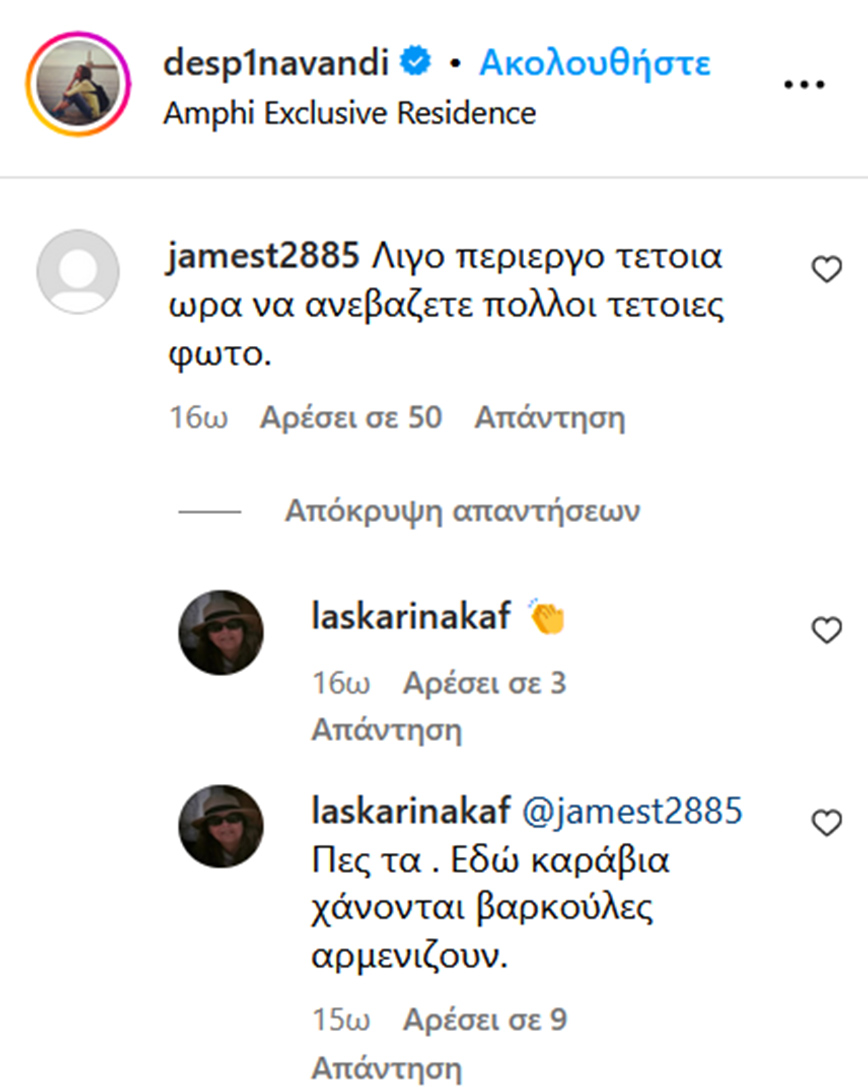Click the verified badge next to desp1navandi

[x=416, y=62]
